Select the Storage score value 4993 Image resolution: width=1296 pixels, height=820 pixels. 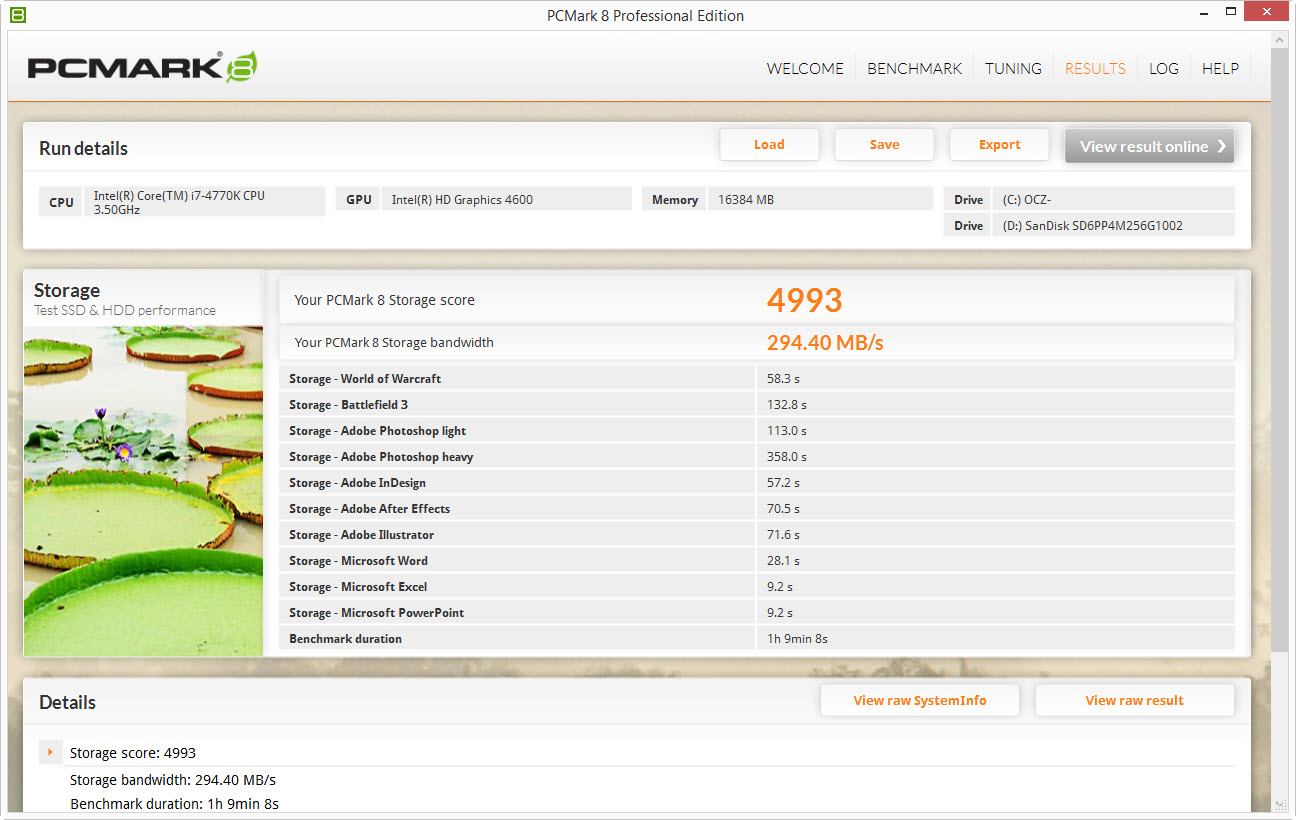(805, 300)
